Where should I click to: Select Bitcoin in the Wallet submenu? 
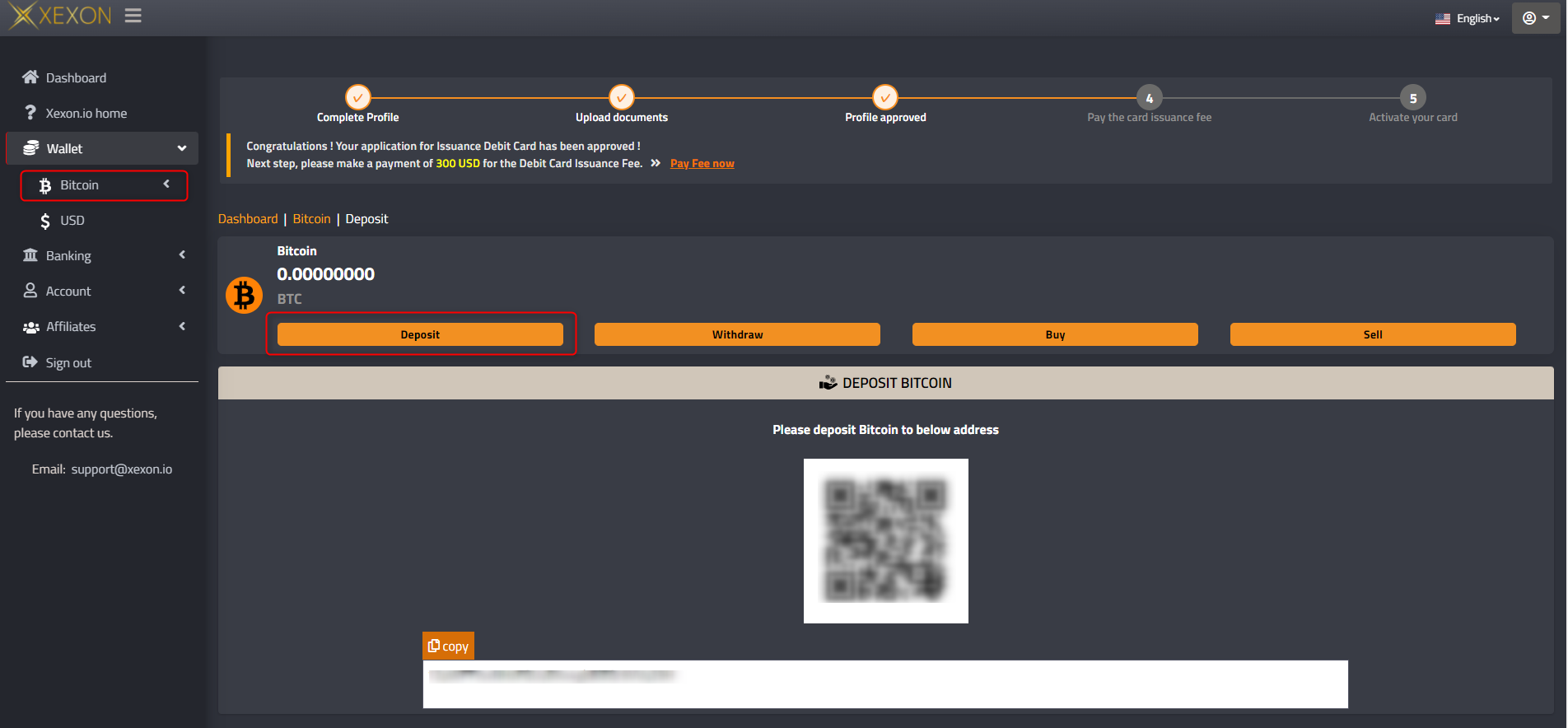79,184
